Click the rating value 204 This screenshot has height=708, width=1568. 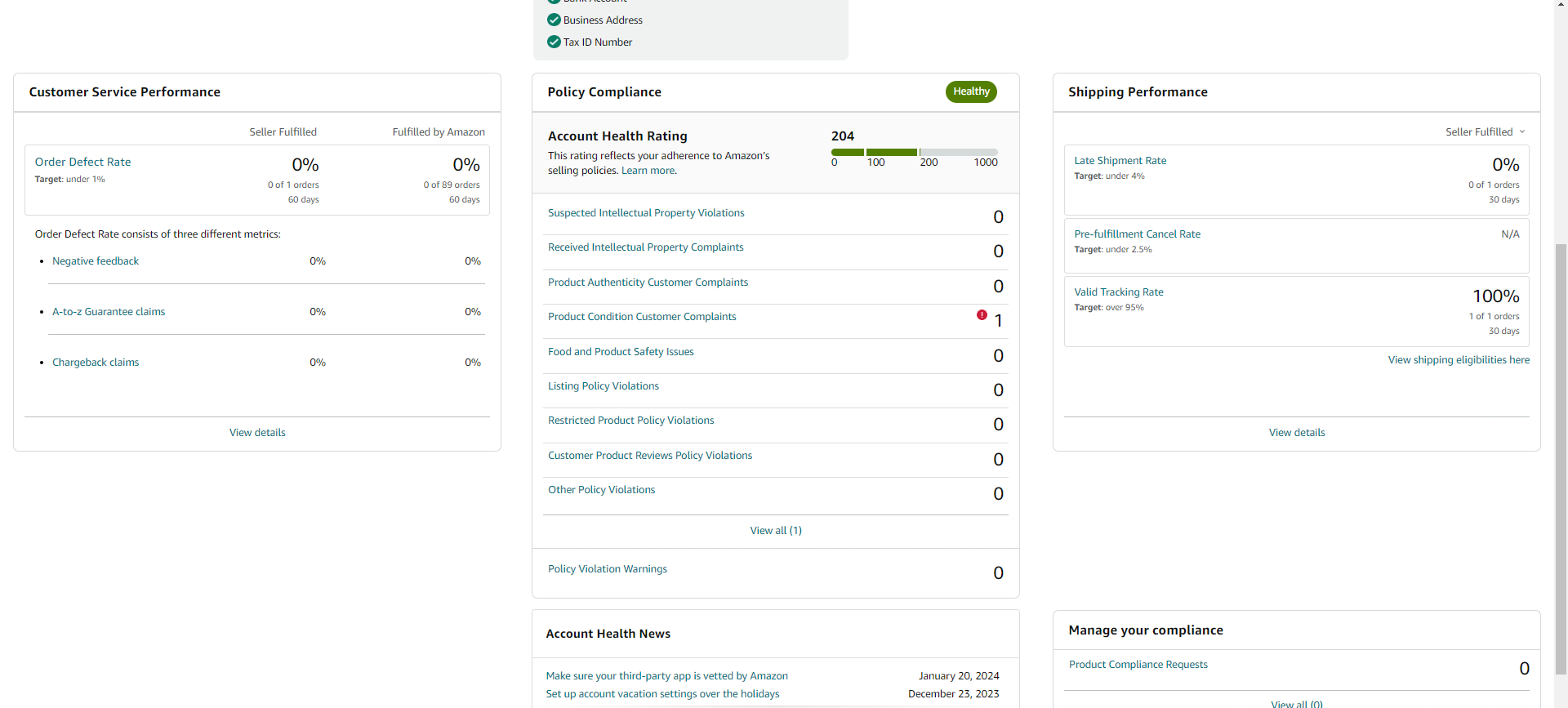tap(843, 136)
